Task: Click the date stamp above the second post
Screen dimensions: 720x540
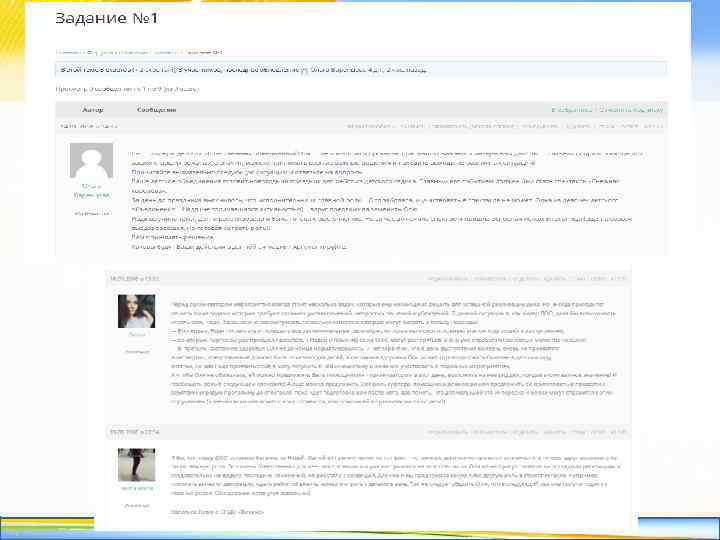Action: [135, 278]
